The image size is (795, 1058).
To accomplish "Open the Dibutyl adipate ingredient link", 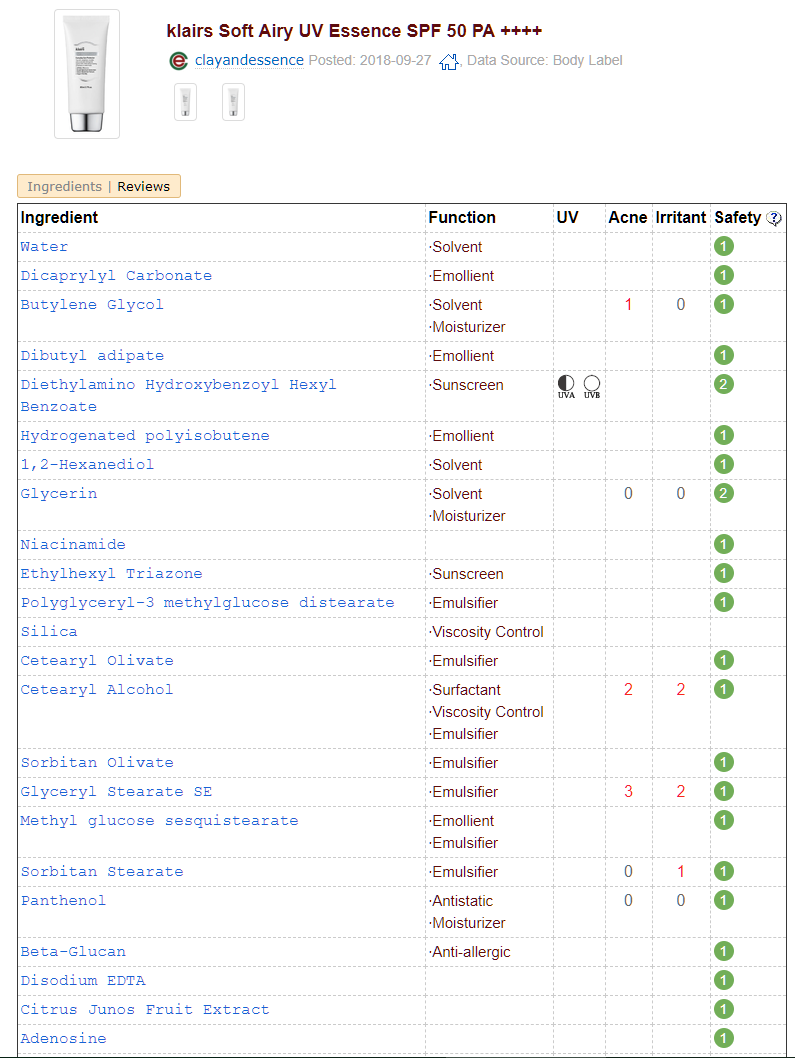I will [92, 356].
